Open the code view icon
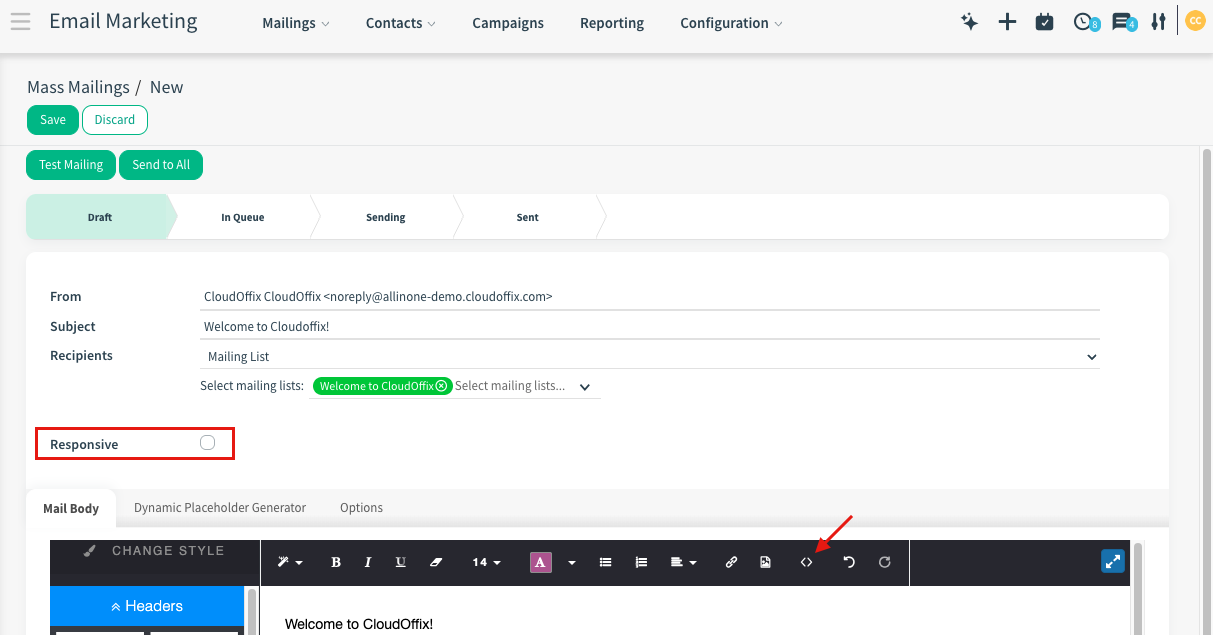This screenshot has width=1213, height=635. 806,562
